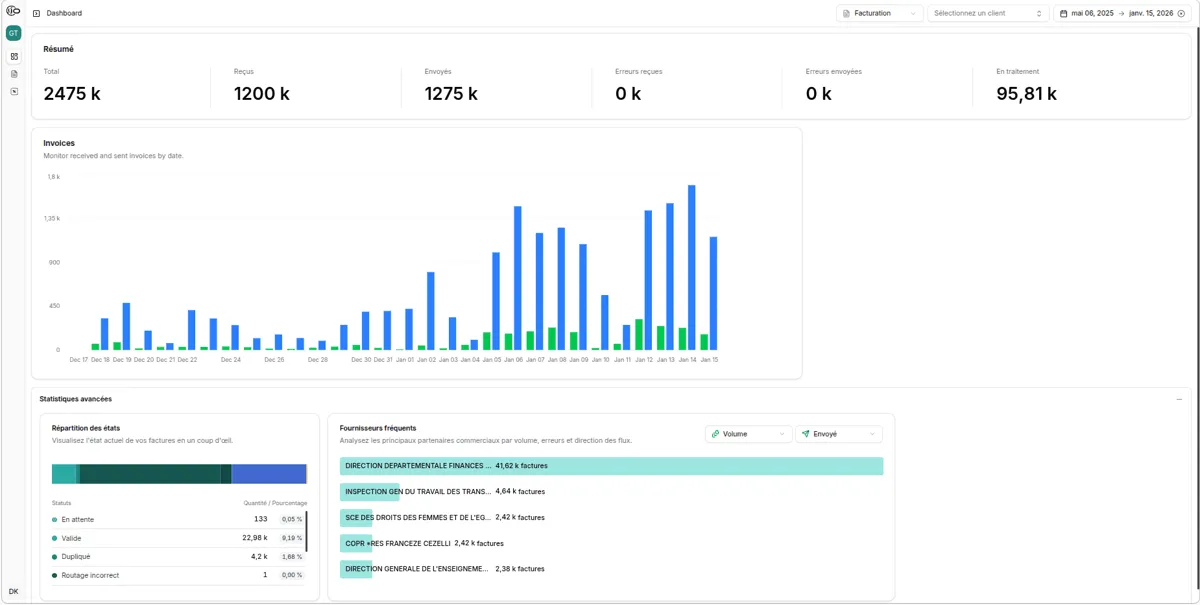Click the link icon in Volume dropdown
Image resolution: width=1200 pixels, height=605 pixels.
(x=715, y=434)
